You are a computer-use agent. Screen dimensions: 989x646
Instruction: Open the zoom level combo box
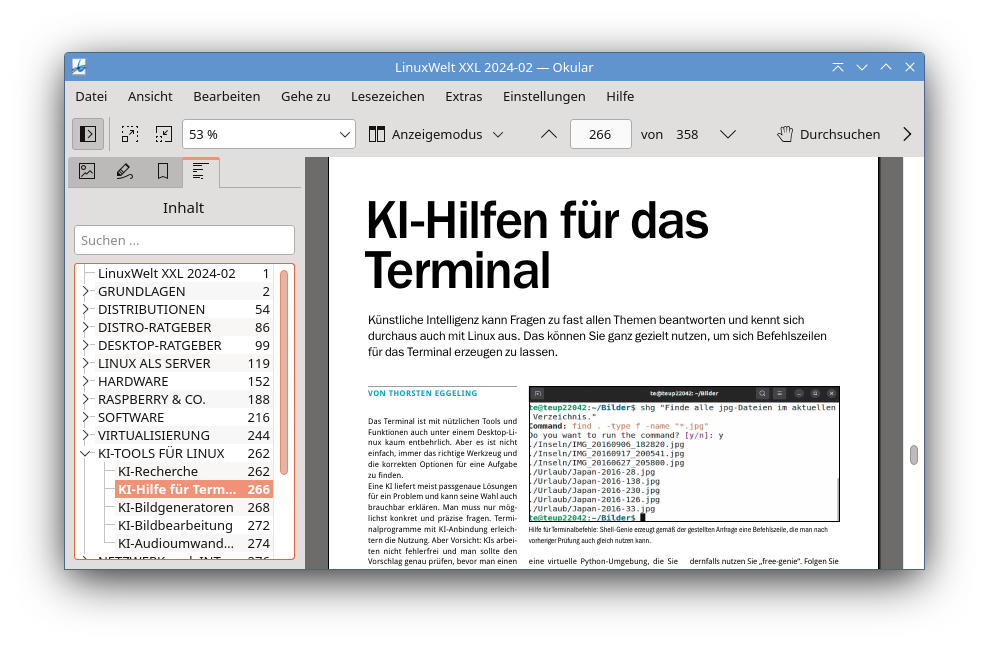(269, 134)
